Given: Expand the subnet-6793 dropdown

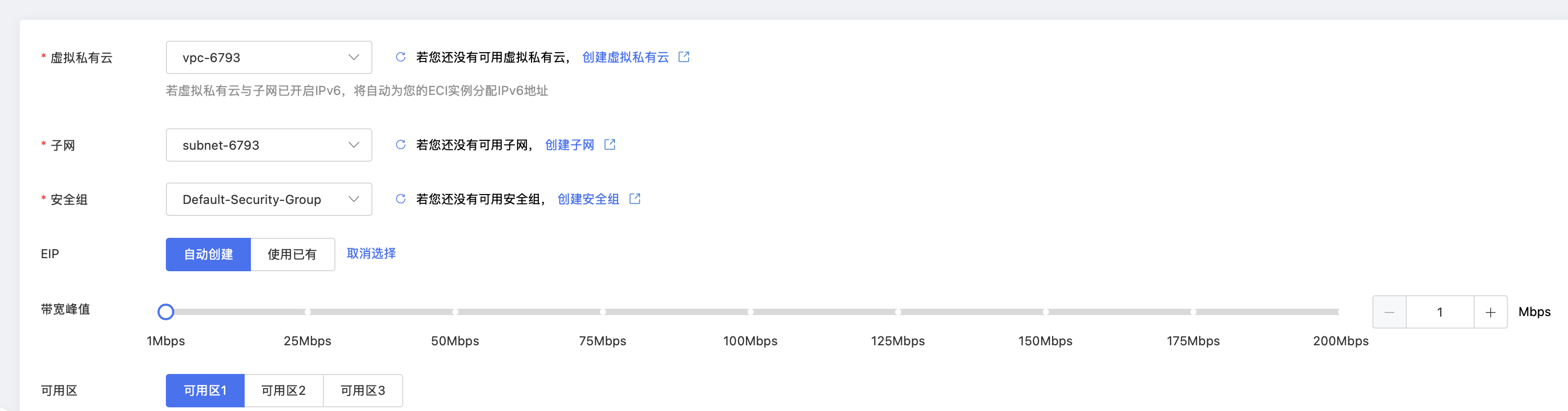Looking at the screenshot, I should [x=269, y=145].
